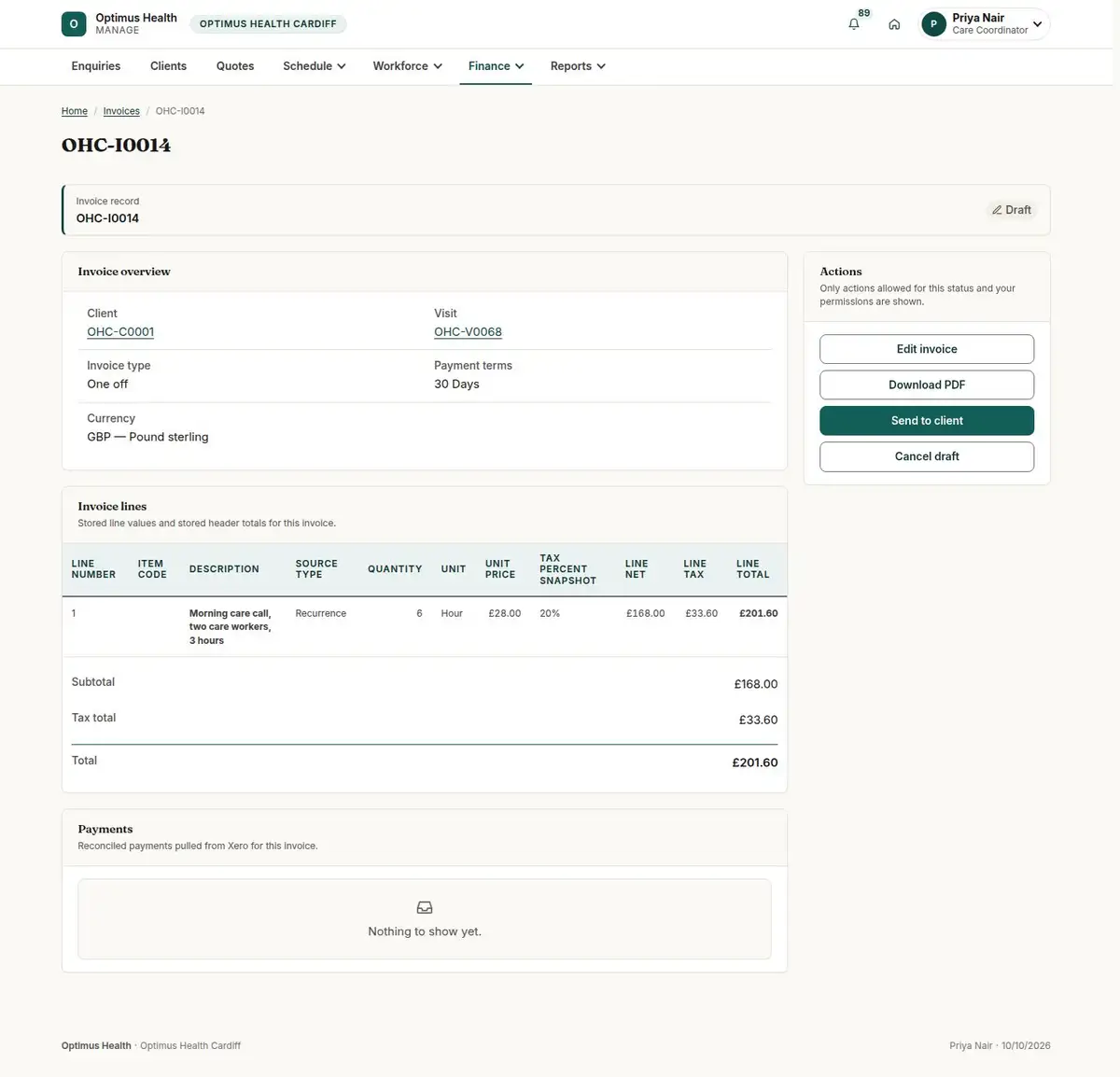1120x1077 pixels.
Task: Go to the Enquiries tab
Action: tap(96, 66)
